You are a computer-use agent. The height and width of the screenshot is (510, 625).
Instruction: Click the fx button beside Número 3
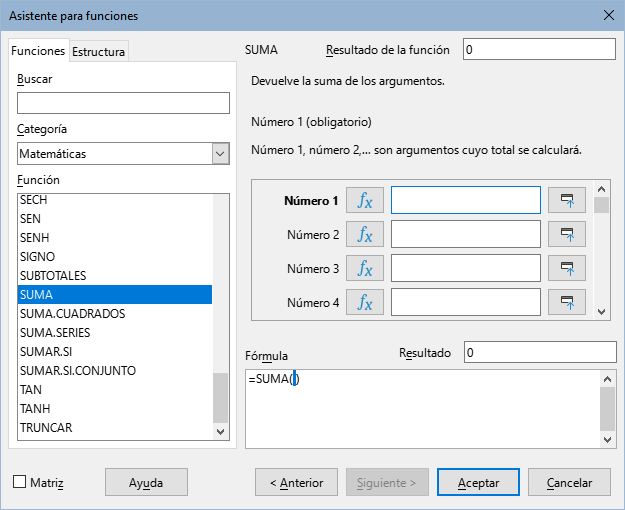pos(365,268)
